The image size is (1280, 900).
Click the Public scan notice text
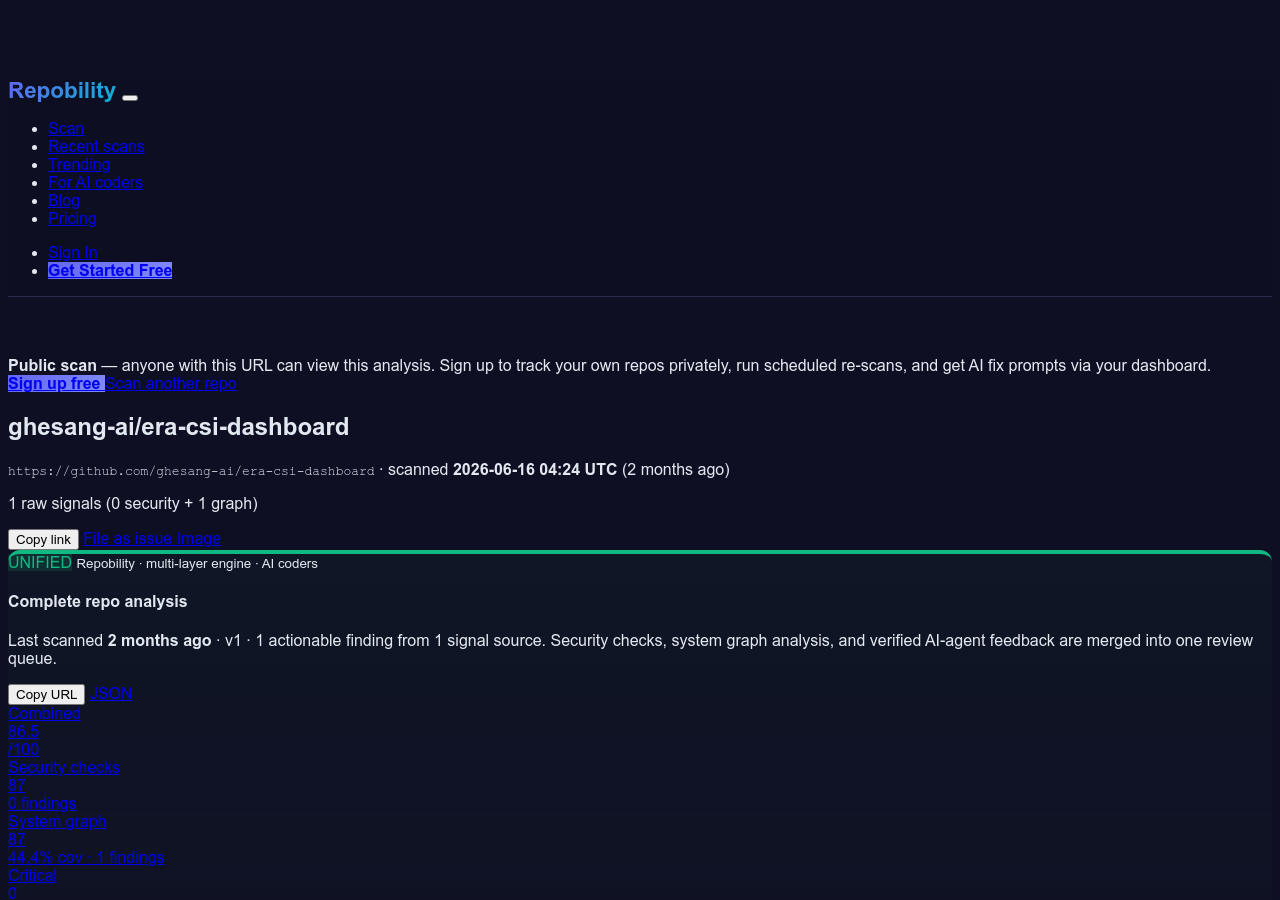coord(609,365)
